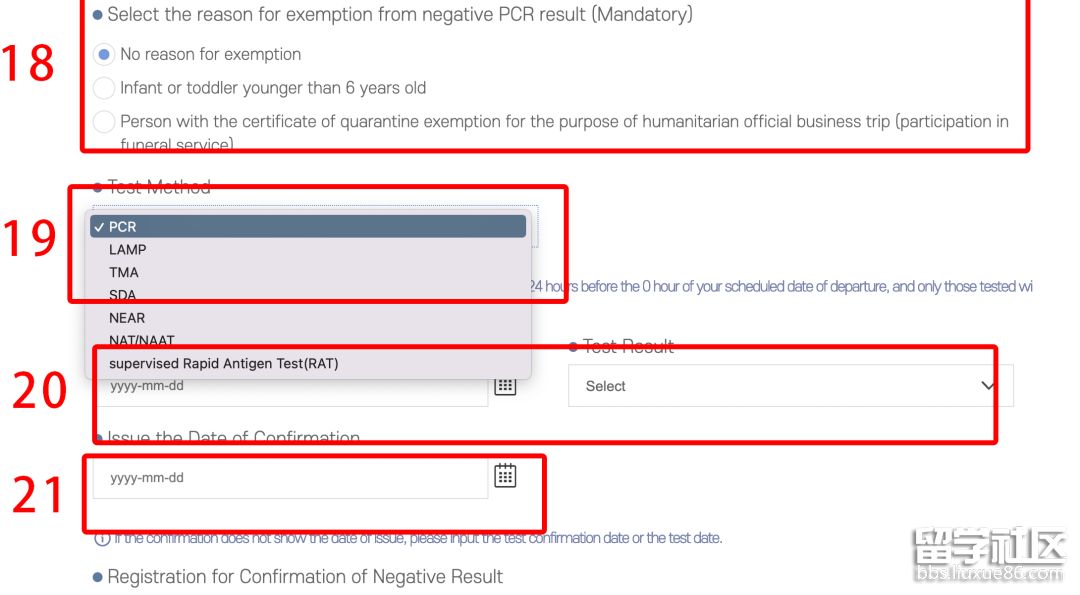Pick NAT/NAAT test method entry
Screen dimensions: 1080x595
tap(142, 341)
